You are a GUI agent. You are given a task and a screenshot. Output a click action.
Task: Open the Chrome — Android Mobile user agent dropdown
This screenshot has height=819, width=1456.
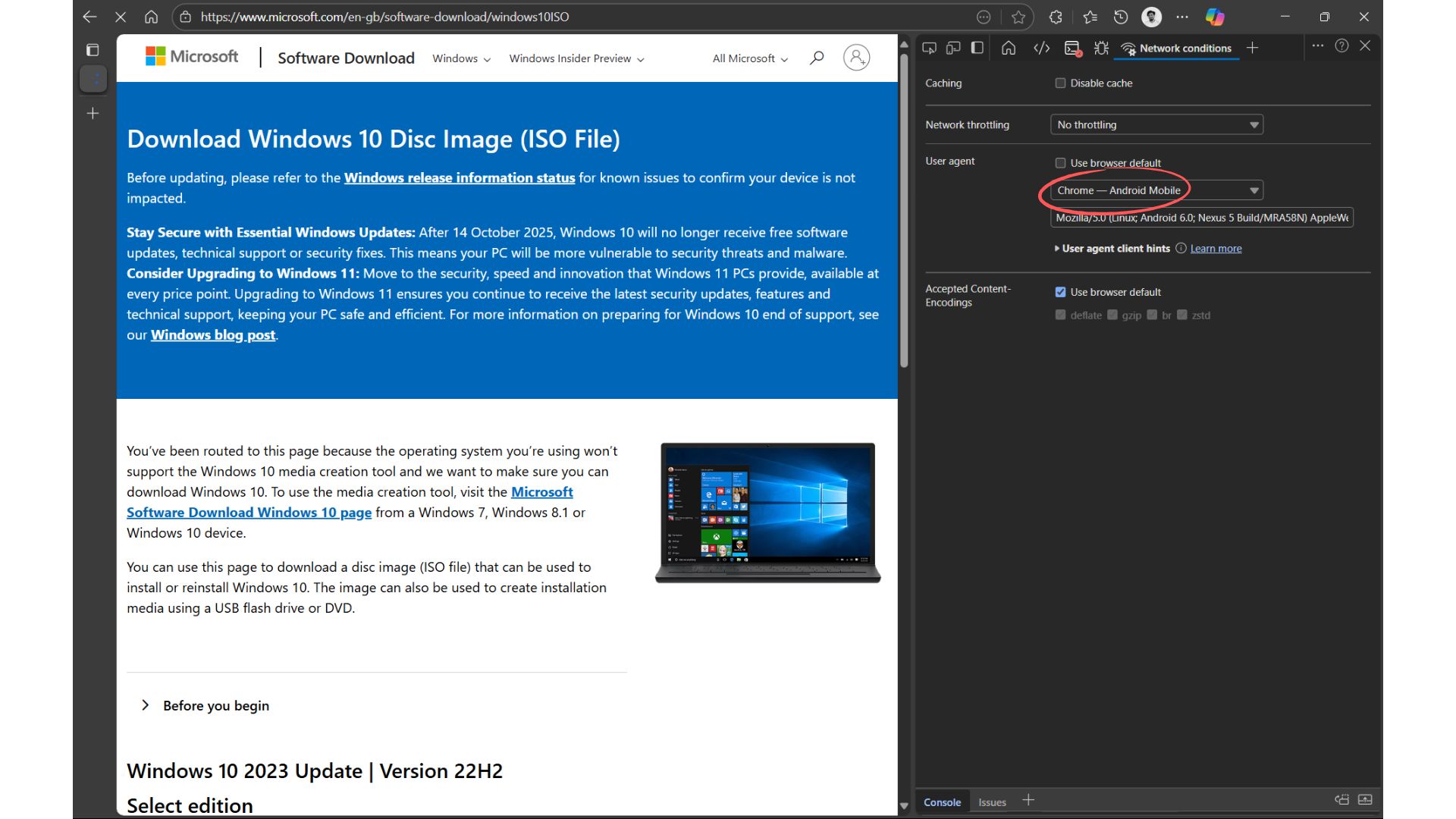click(1156, 190)
